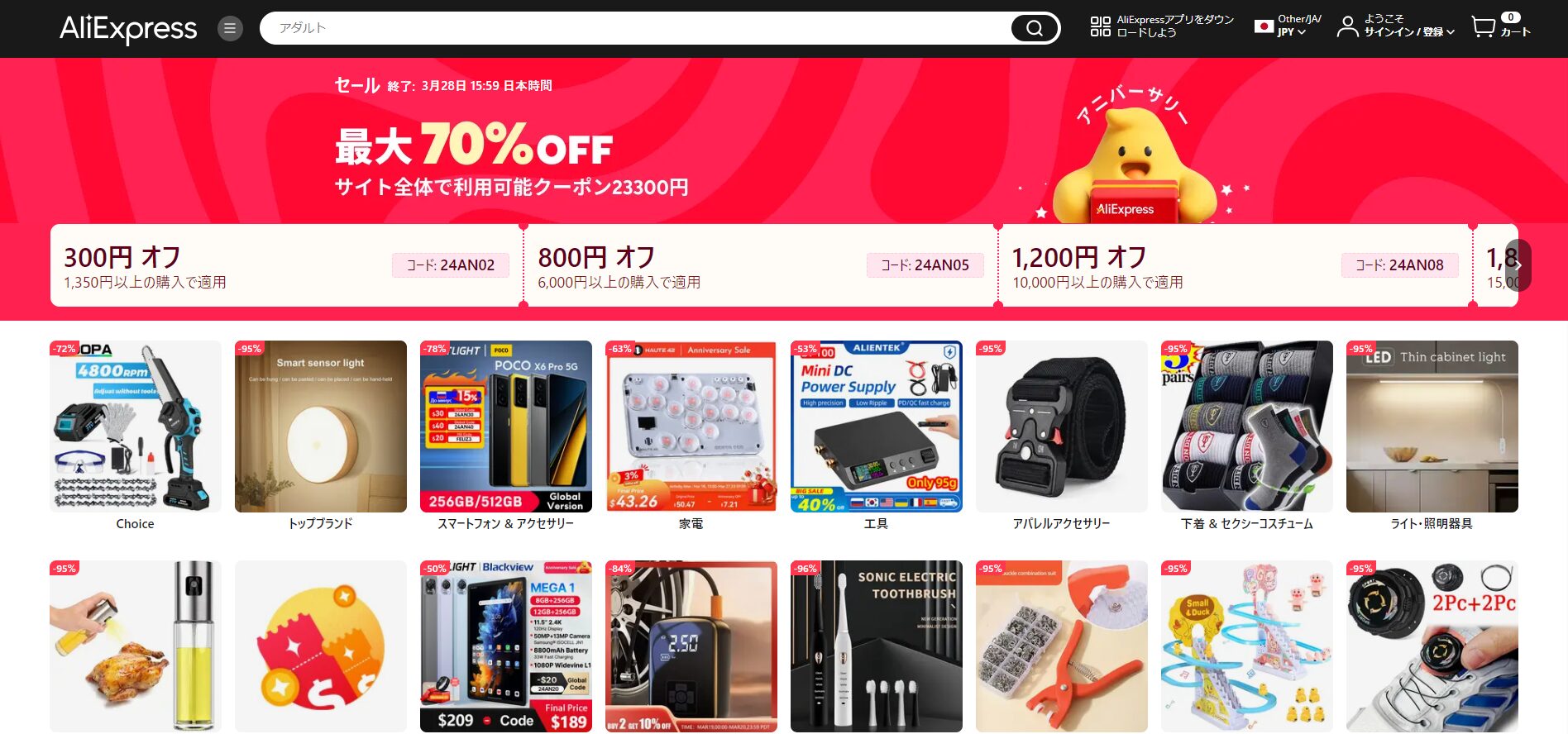The image size is (1568, 734).
Task: Open the shopping cart icon
Action: pos(1484,27)
